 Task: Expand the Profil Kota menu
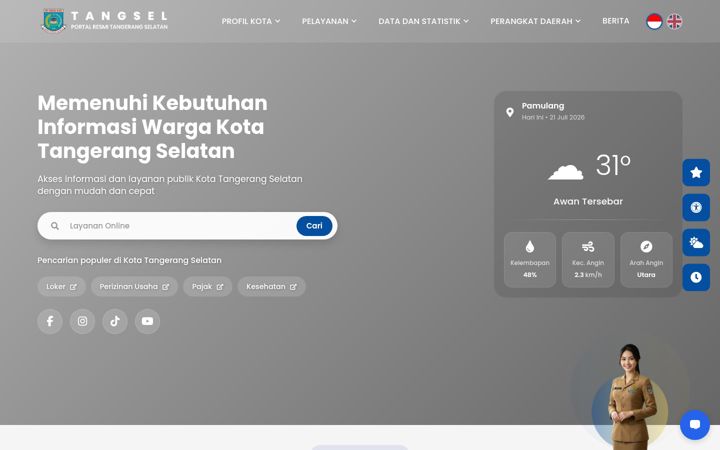pos(251,21)
